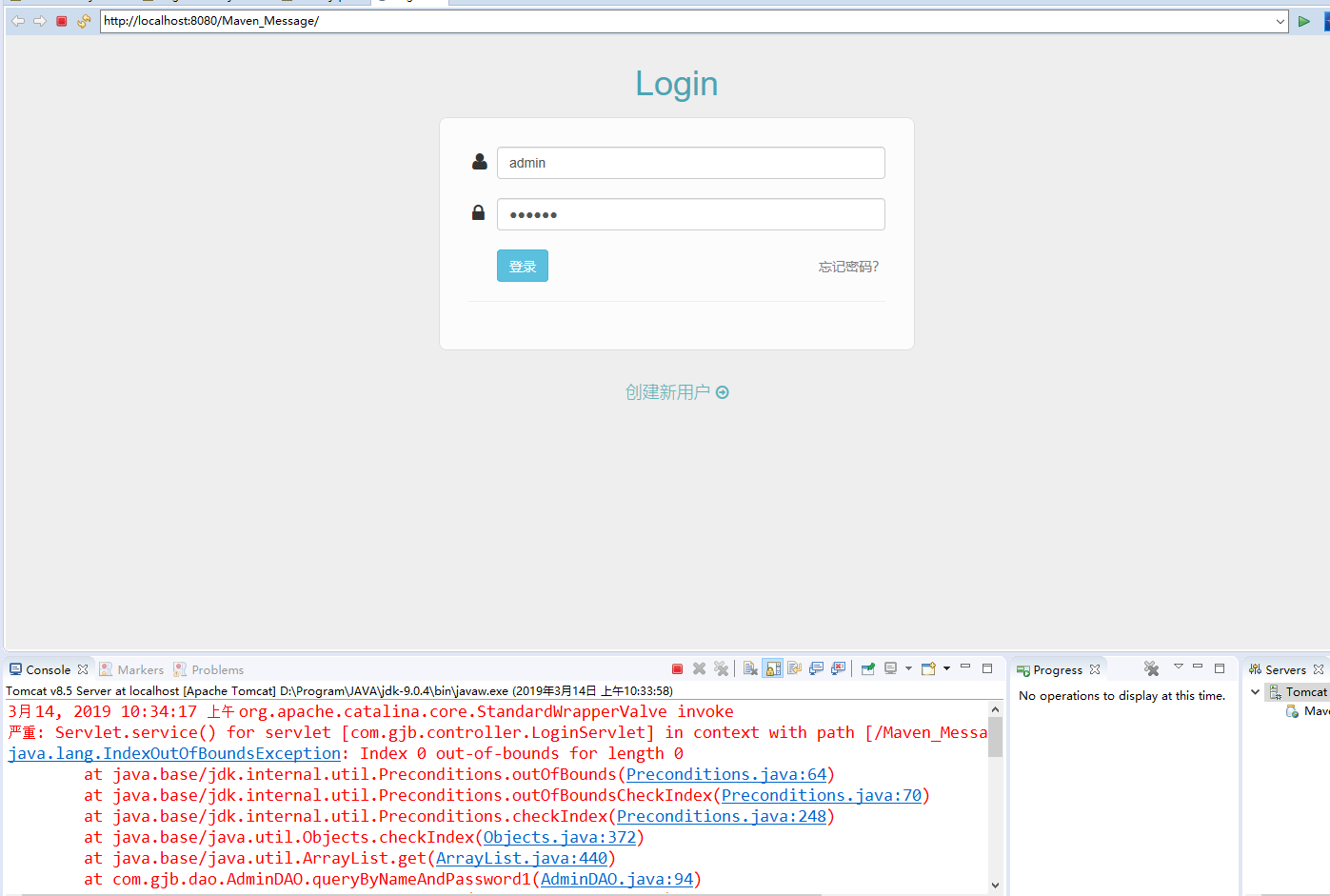1330x896 pixels.
Task: Switch to the Markers tab
Action: pos(131,669)
